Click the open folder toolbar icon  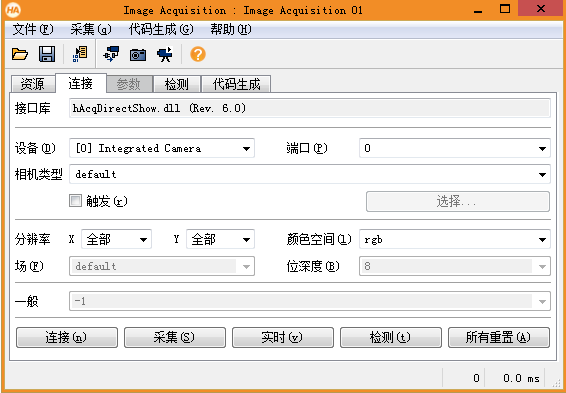coord(19,54)
